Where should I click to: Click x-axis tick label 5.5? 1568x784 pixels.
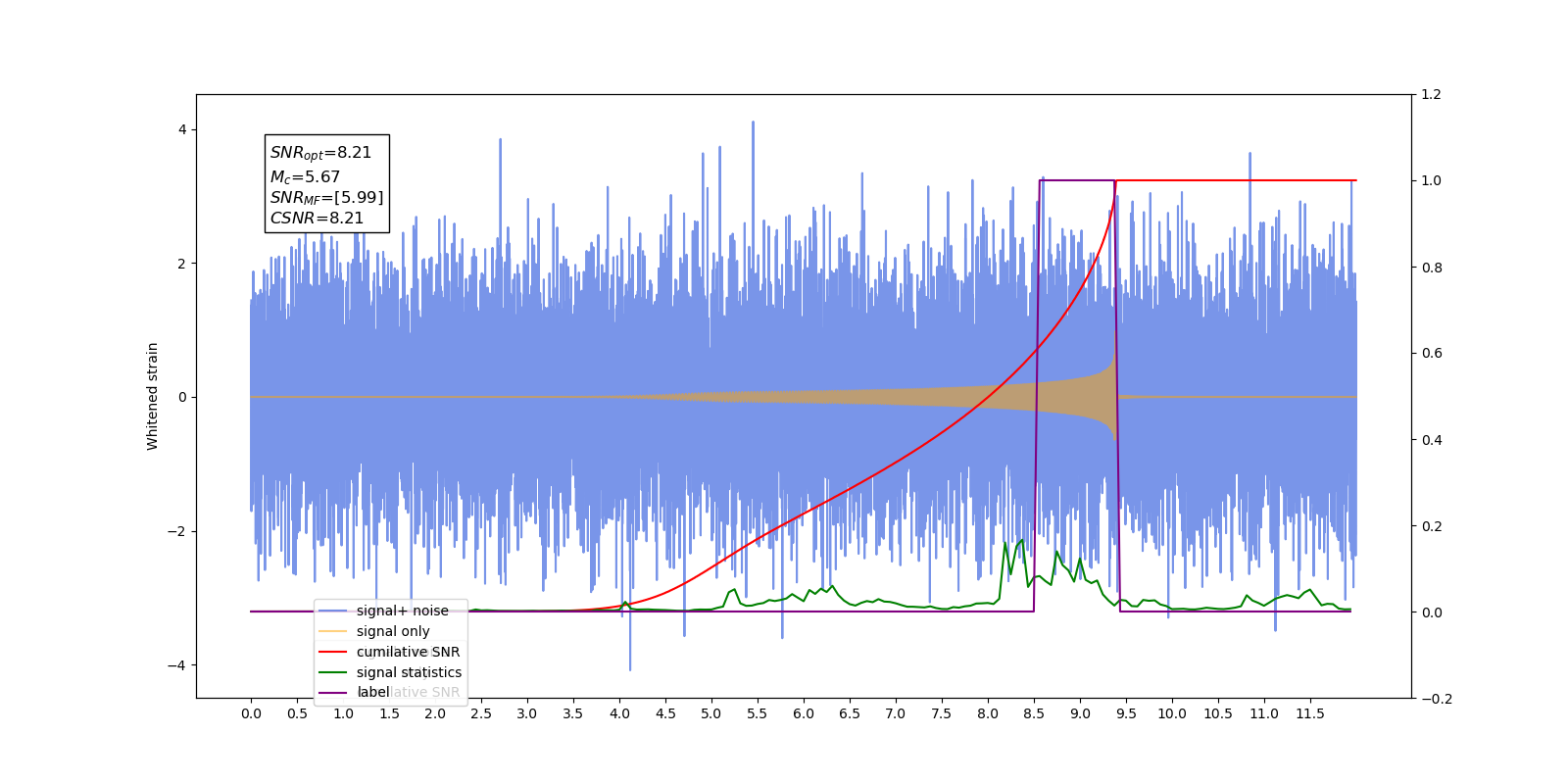(x=758, y=713)
